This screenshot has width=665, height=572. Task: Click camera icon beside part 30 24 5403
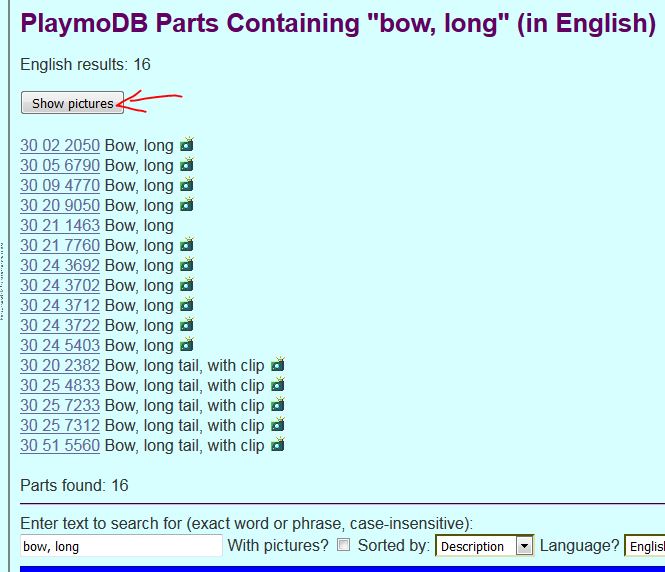pos(186,345)
